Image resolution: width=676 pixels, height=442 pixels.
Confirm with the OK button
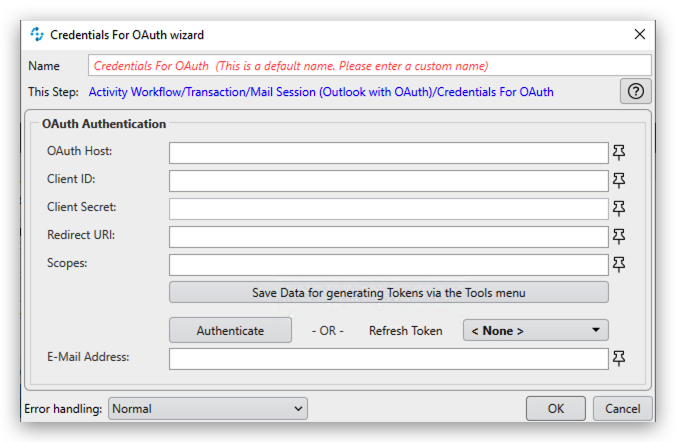(555, 408)
